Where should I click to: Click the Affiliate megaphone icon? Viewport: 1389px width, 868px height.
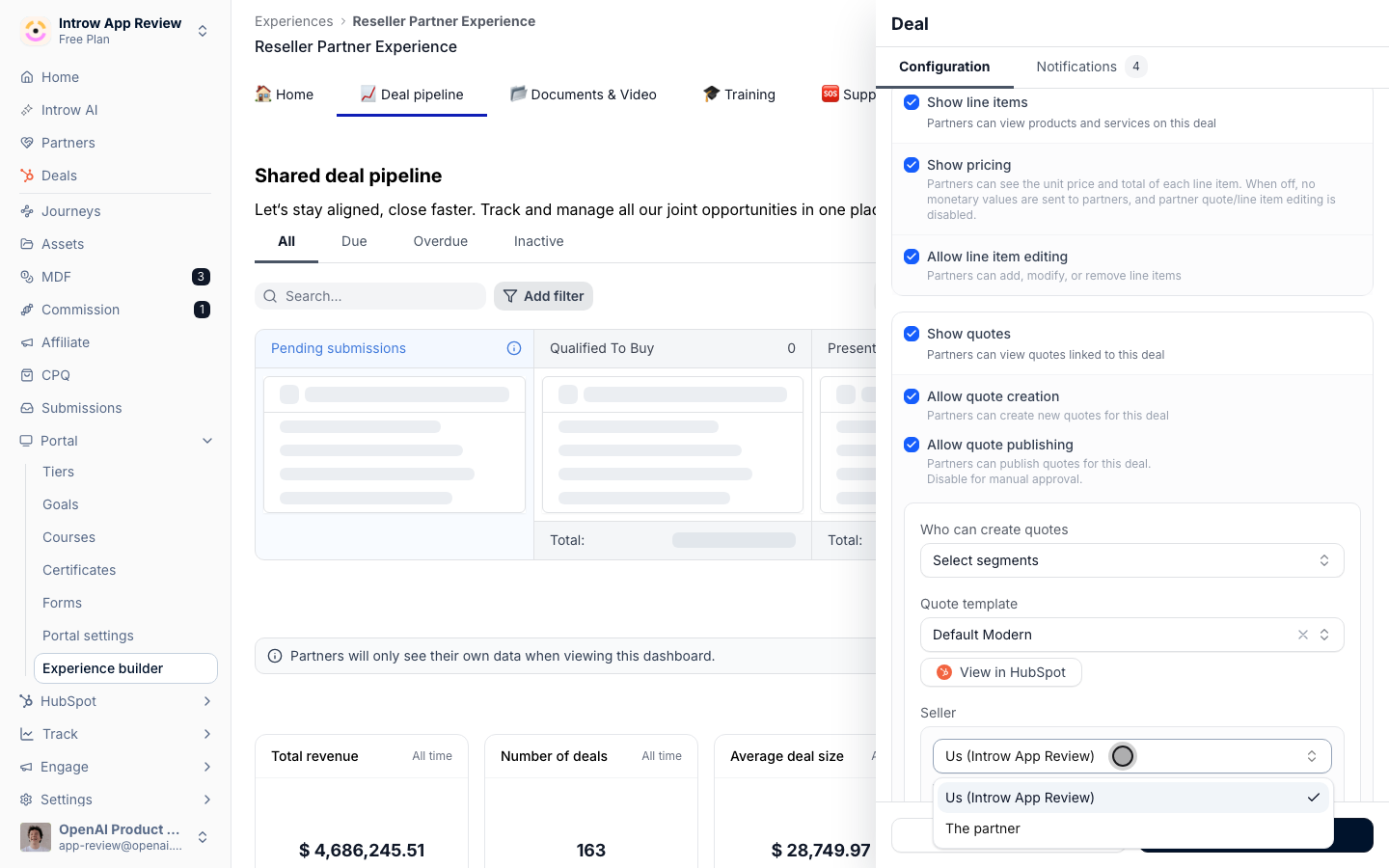(27, 342)
